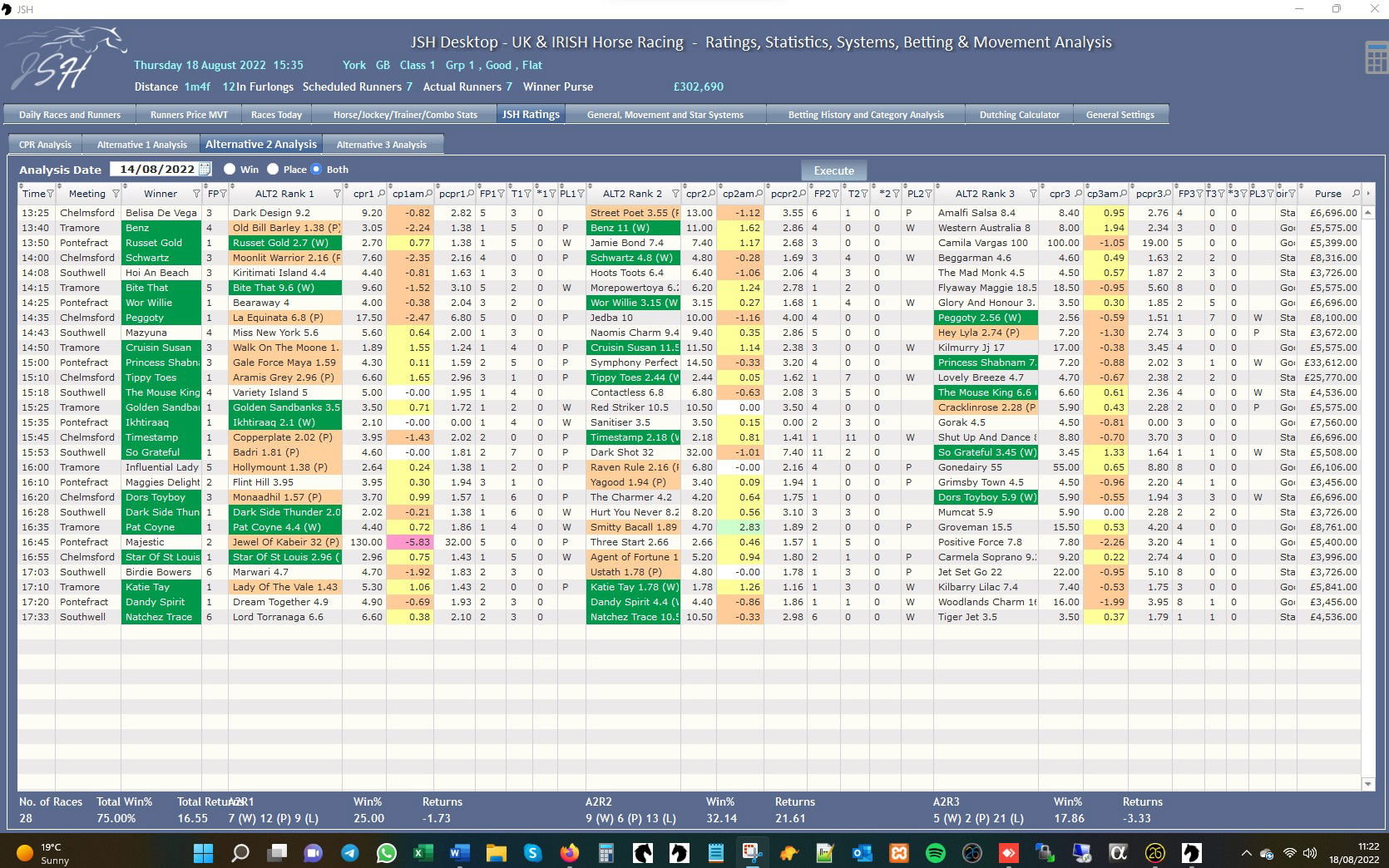Open the Windows Start menu
This screenshot has height=868, width=1389.
(x=203, y=852)
